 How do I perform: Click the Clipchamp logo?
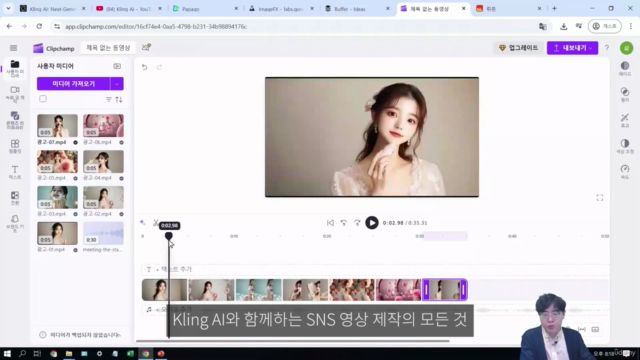pos(54,48)
